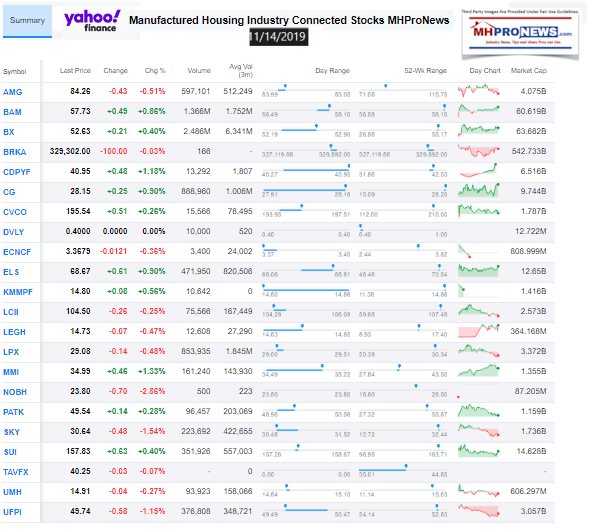589x532 pixels.
Task: Click the UFPI volume 376,808
Action: point(196,511)
